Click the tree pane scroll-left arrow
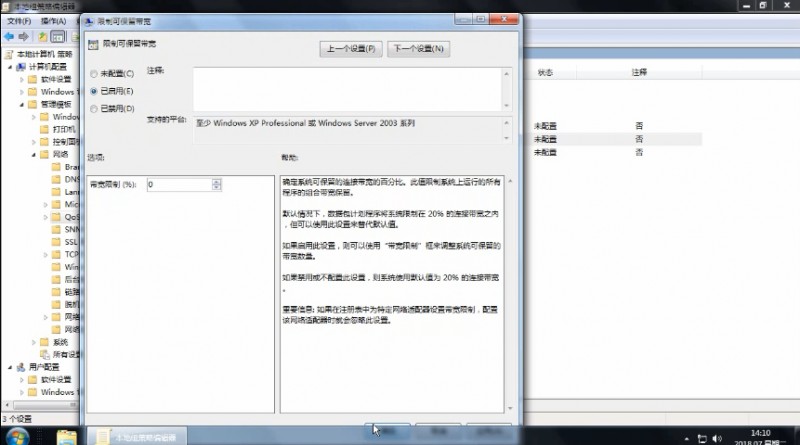The height and width of the screenshot is (445, 800). coord(7,405)
